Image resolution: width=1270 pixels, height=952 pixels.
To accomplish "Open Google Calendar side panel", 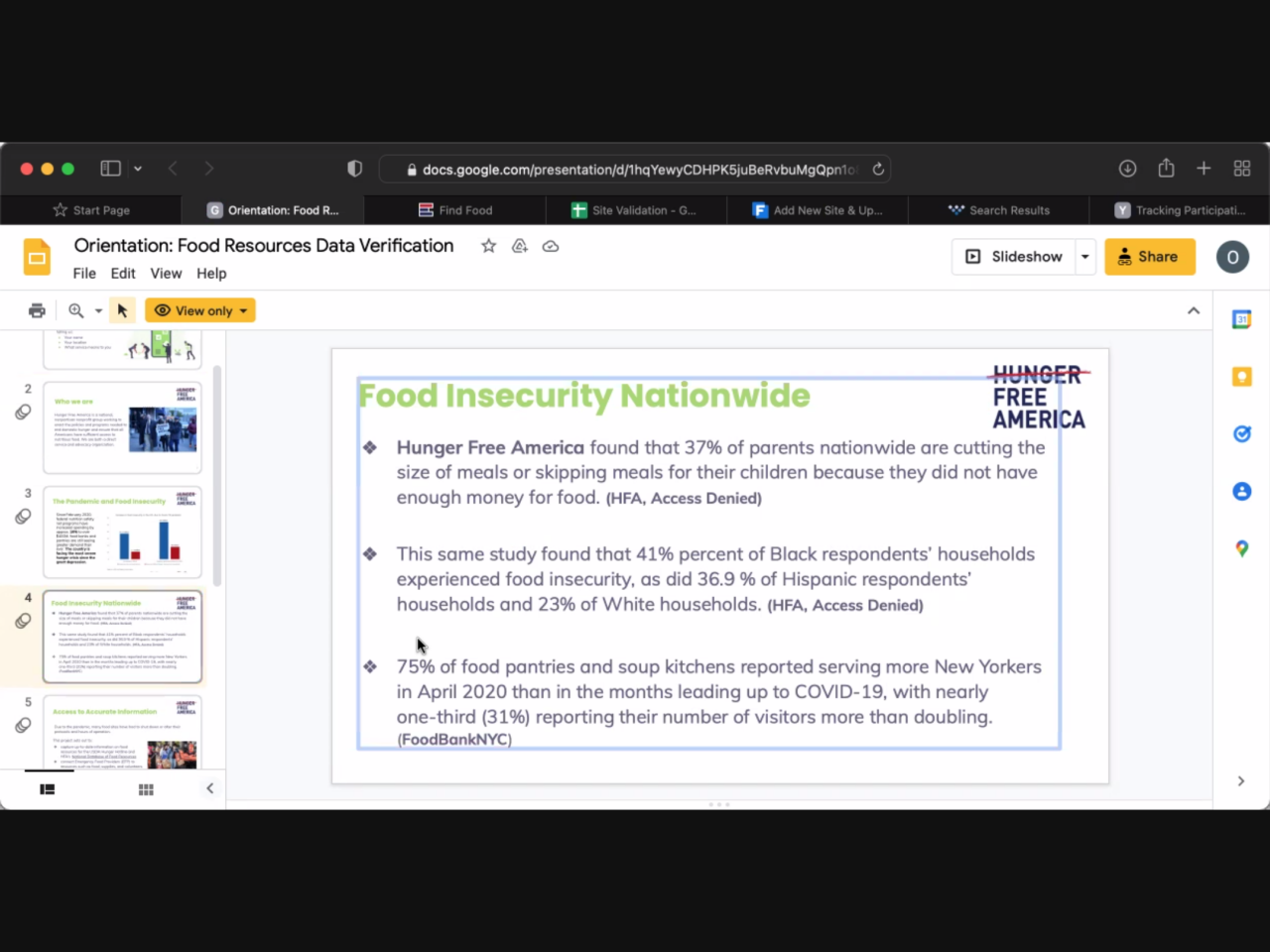I will 1241,319.
